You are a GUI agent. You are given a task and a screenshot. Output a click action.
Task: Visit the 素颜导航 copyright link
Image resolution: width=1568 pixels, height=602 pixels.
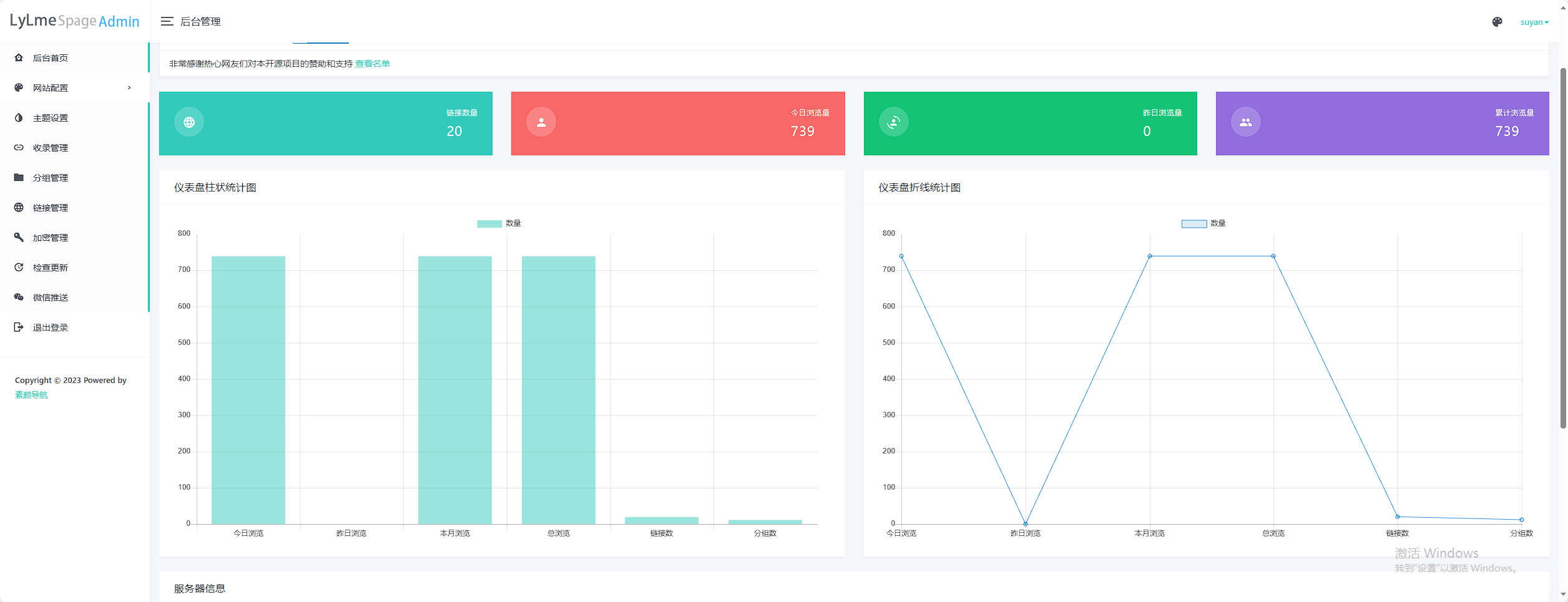pos(31,394)
